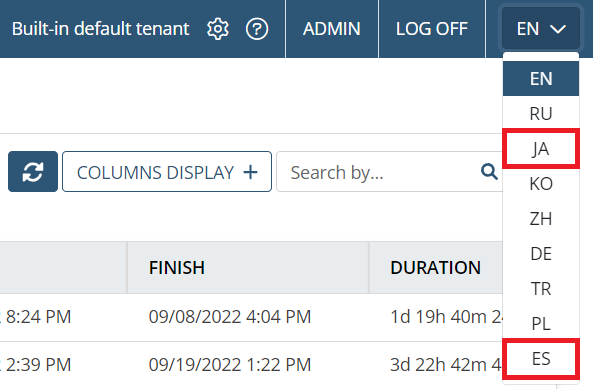Image resolution: width=593 pixels, height=389 pixels.
Task: Click LOG OFF
Action: coord(432,29)
